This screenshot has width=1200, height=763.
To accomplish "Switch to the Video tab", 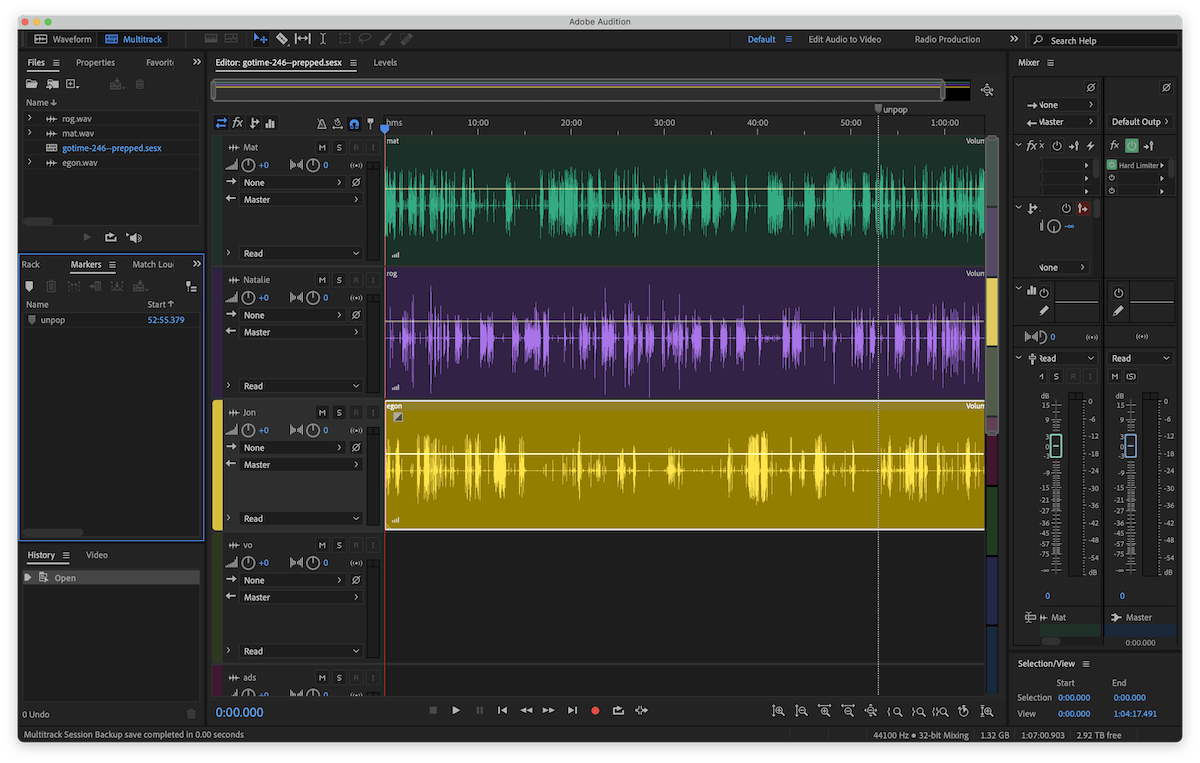I will pos(97,555).
